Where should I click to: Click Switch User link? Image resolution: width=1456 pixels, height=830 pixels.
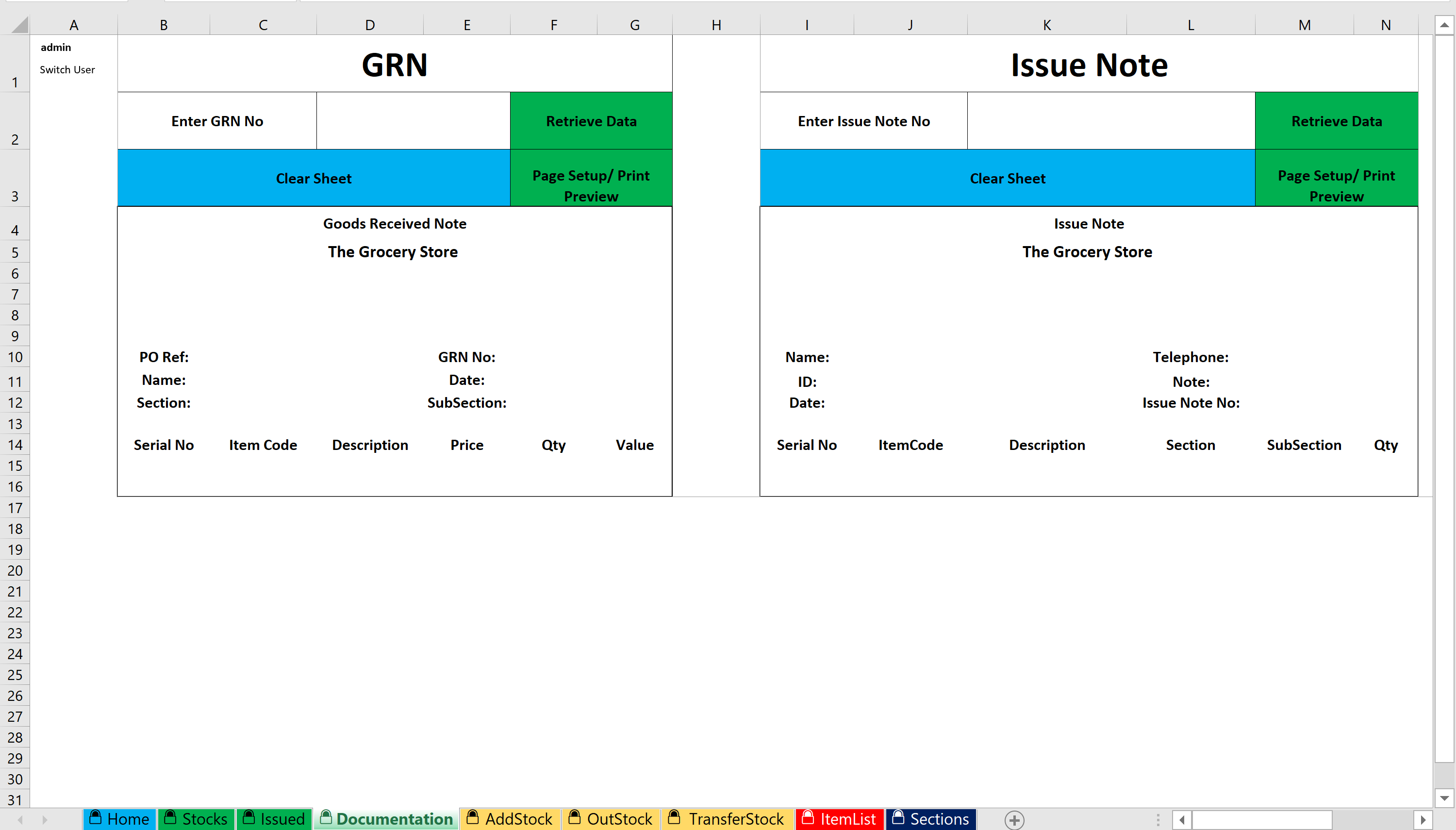[67, 69]
